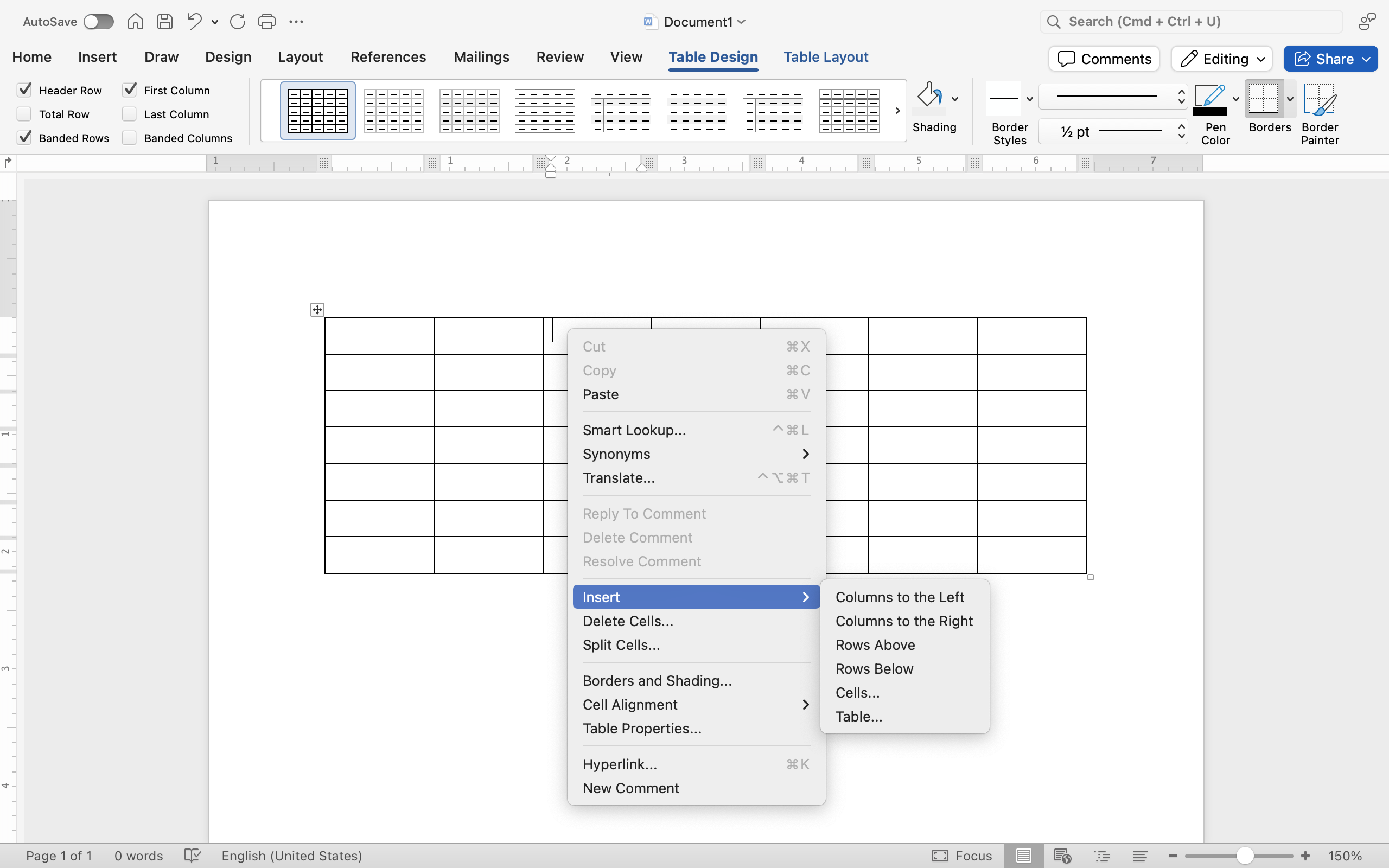Click the Focus mode icon

(x=940, y=856)
